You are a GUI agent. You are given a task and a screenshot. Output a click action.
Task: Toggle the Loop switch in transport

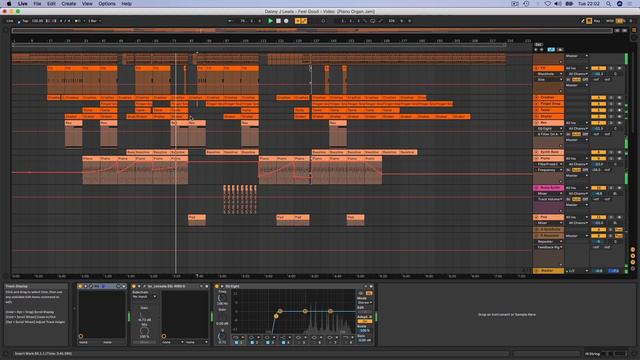373,21
